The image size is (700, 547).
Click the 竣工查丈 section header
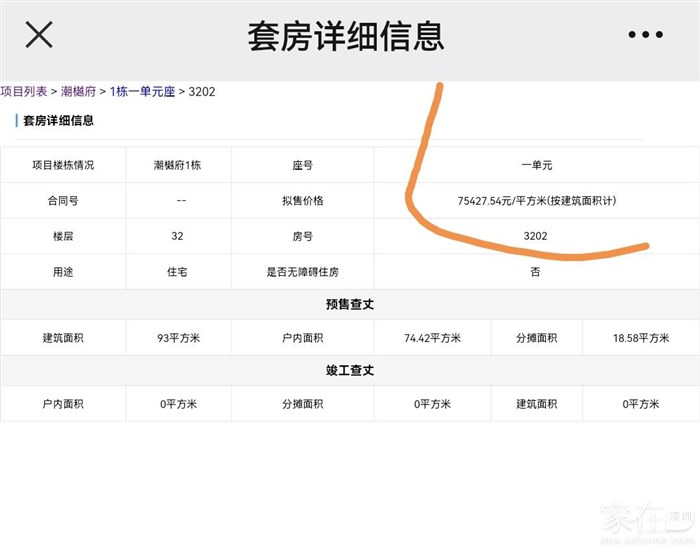point(350,370)
